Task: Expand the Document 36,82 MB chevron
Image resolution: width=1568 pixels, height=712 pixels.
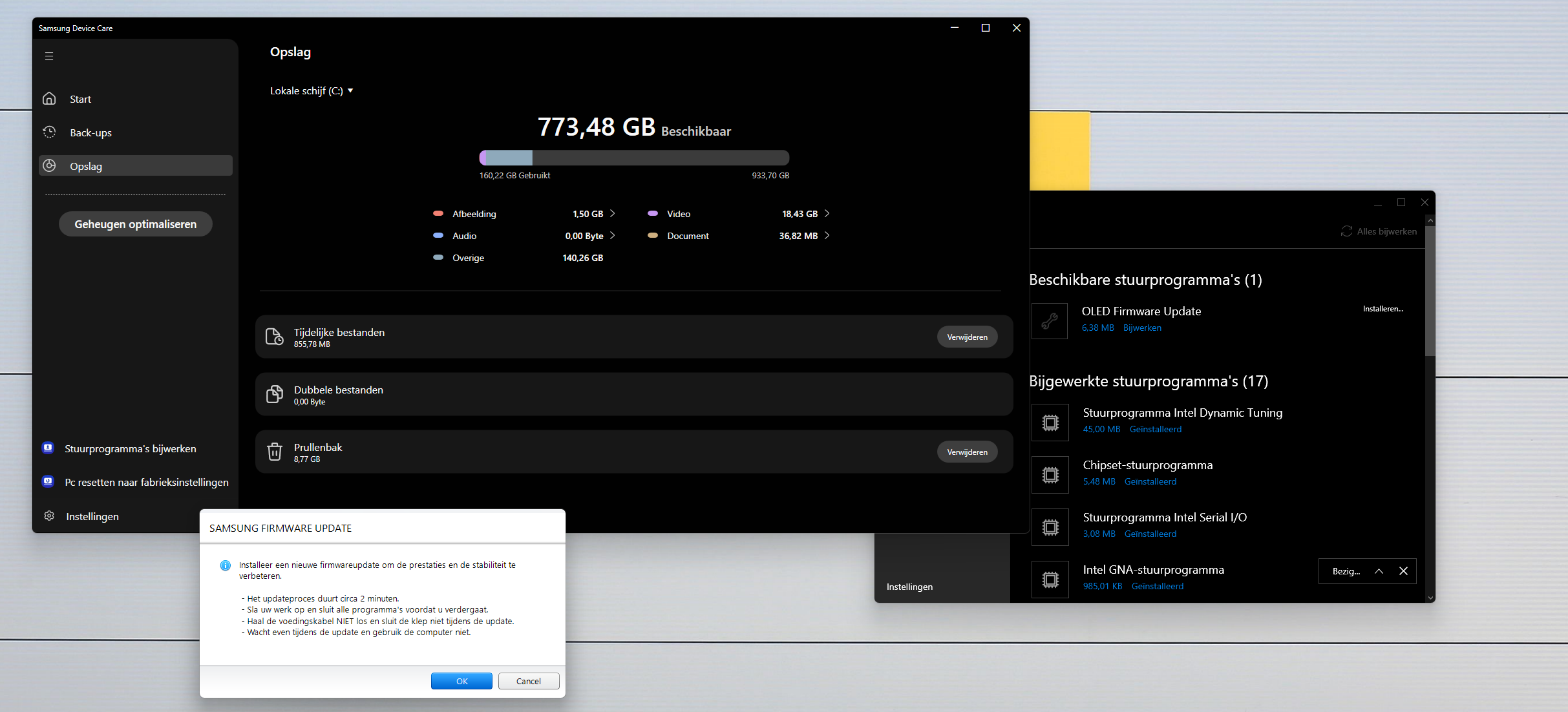Action: [x=827, y=235]
